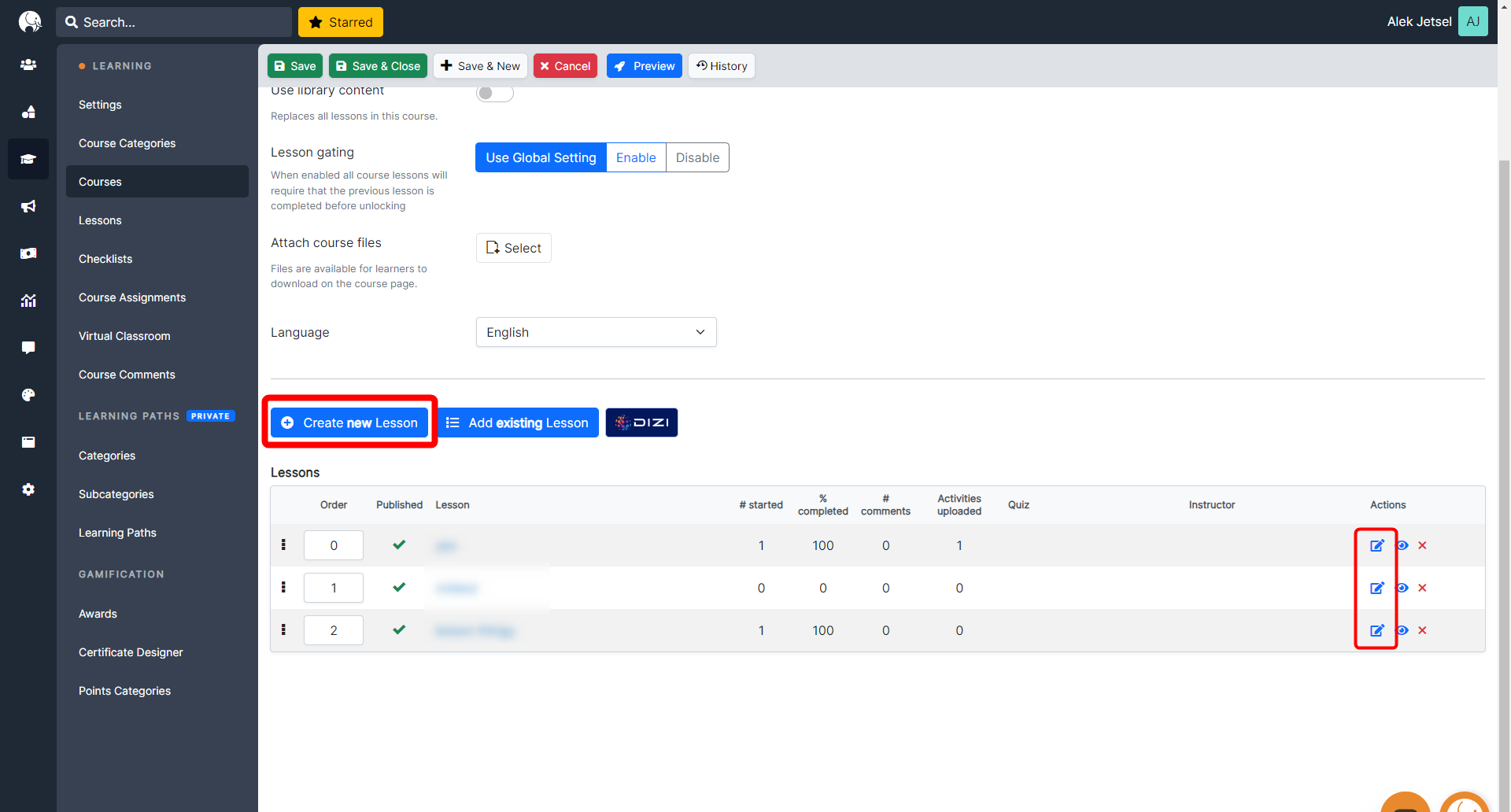Viewport: 1511px width, 812px height.
Task: Click order field of order 0 lesson
Action: [x=334, y=545]
